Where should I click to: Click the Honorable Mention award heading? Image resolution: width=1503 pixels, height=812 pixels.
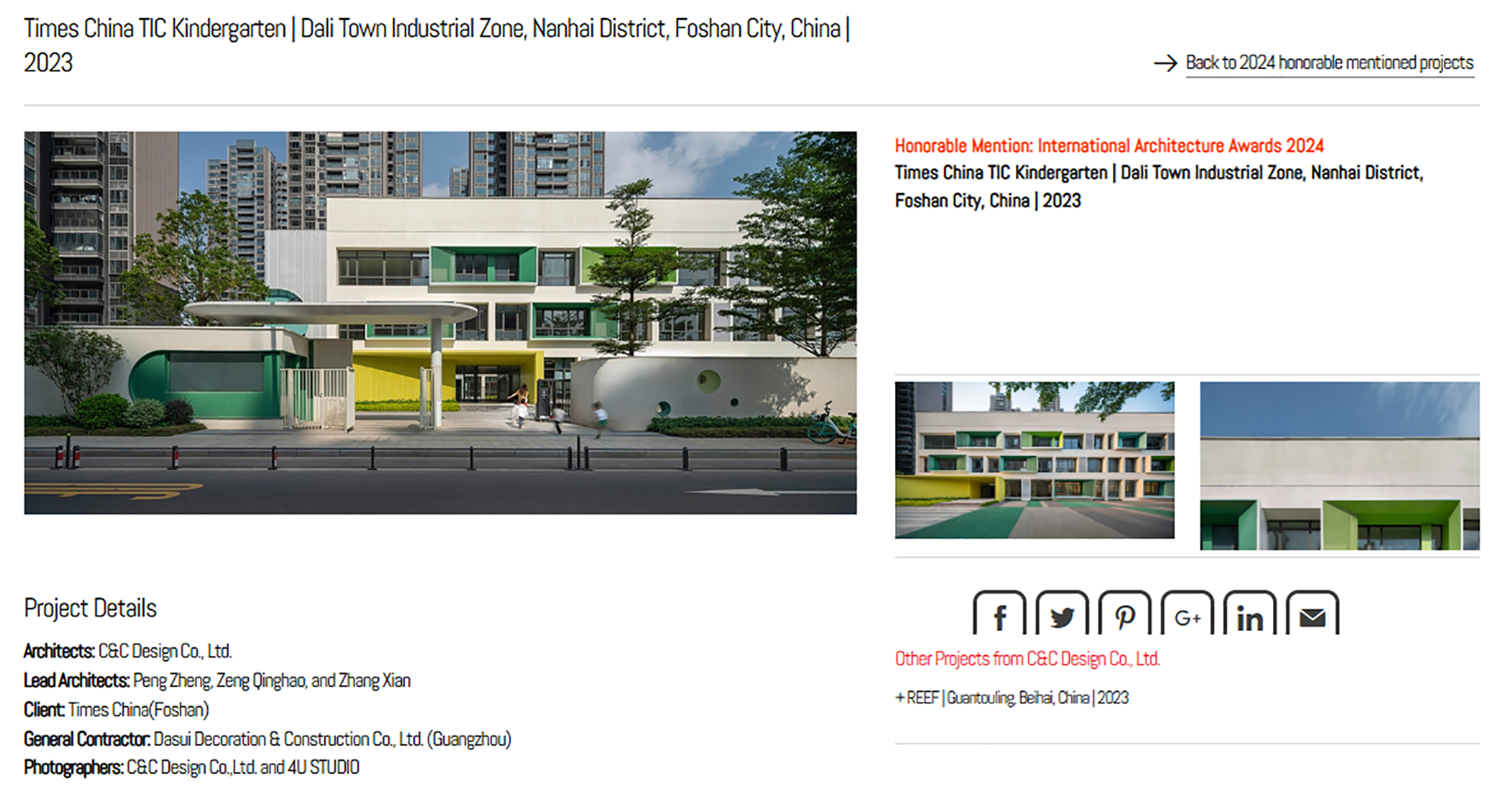[1109, 146]
